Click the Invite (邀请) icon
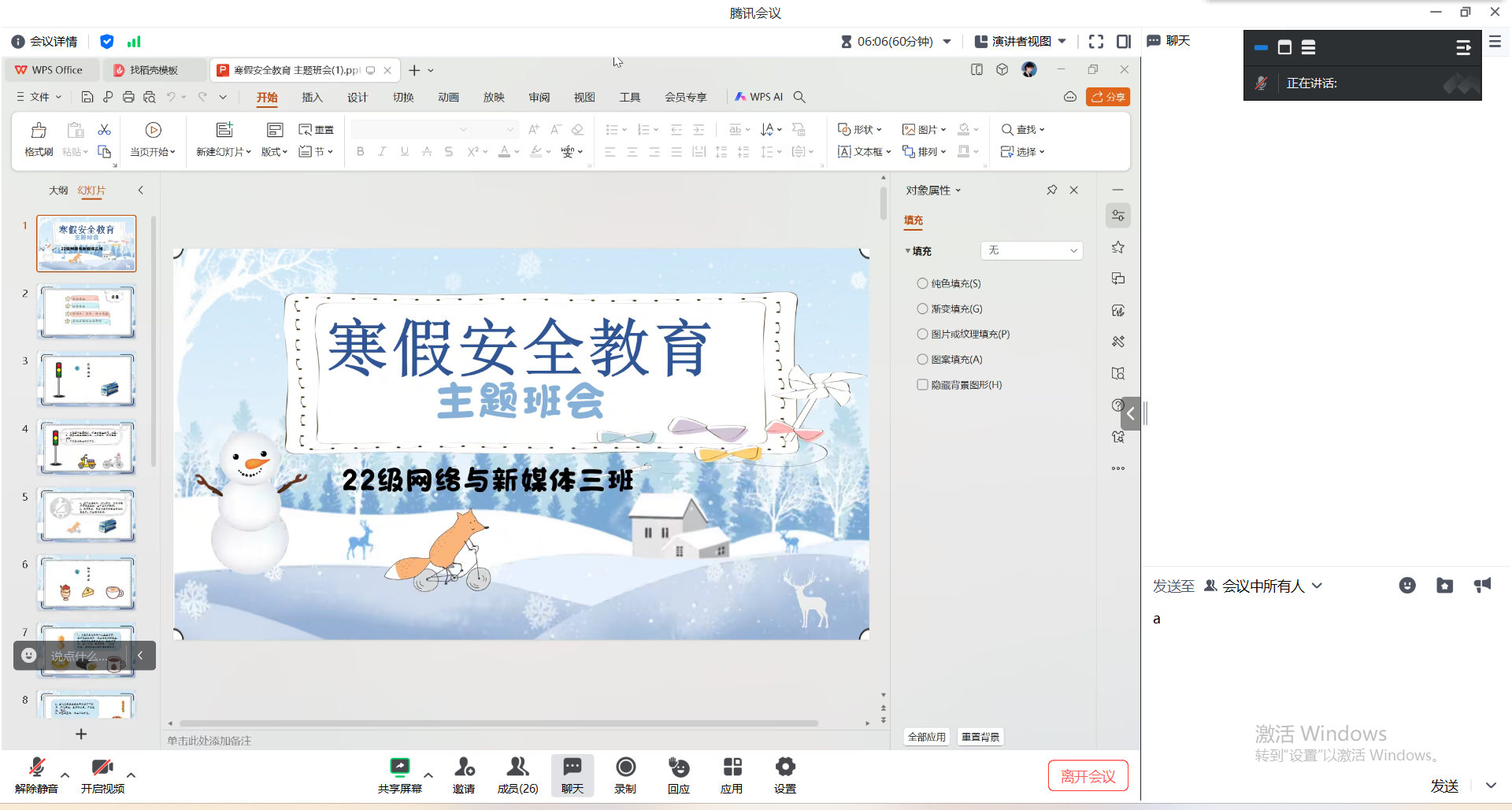 point(465,766)
